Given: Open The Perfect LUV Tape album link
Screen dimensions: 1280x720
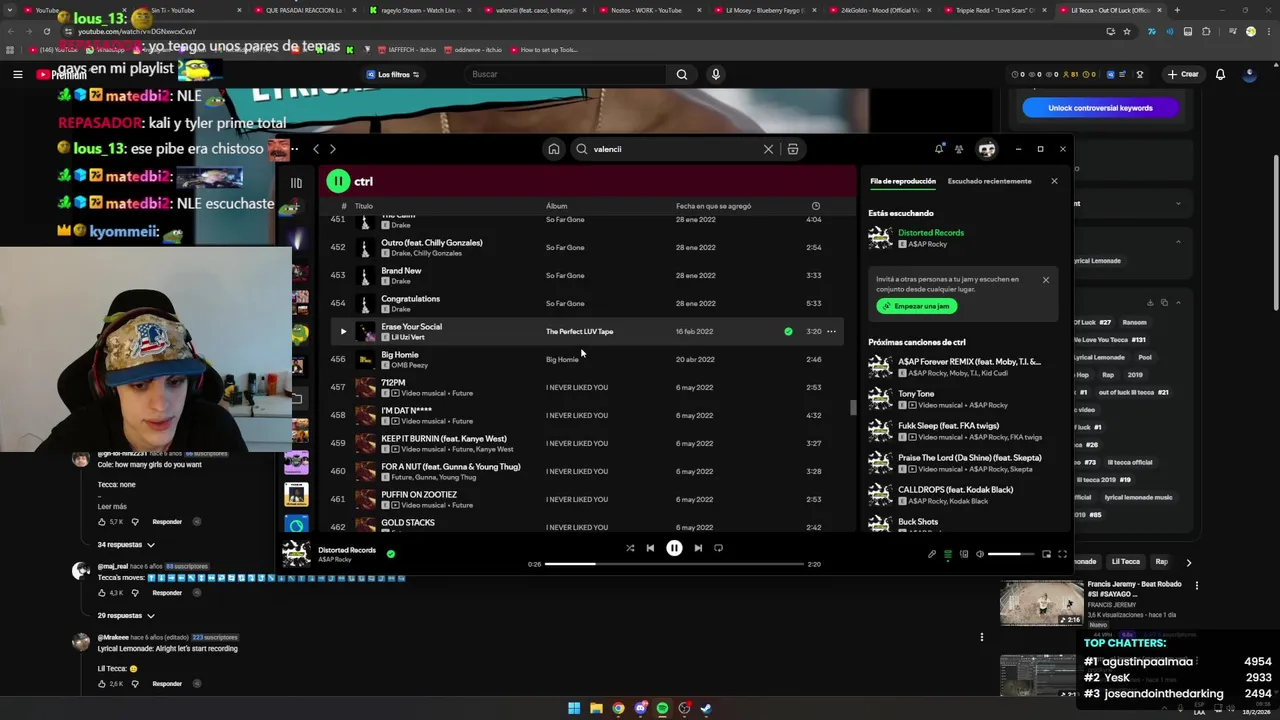Looking at the screenshot, I should pos(579,331).
